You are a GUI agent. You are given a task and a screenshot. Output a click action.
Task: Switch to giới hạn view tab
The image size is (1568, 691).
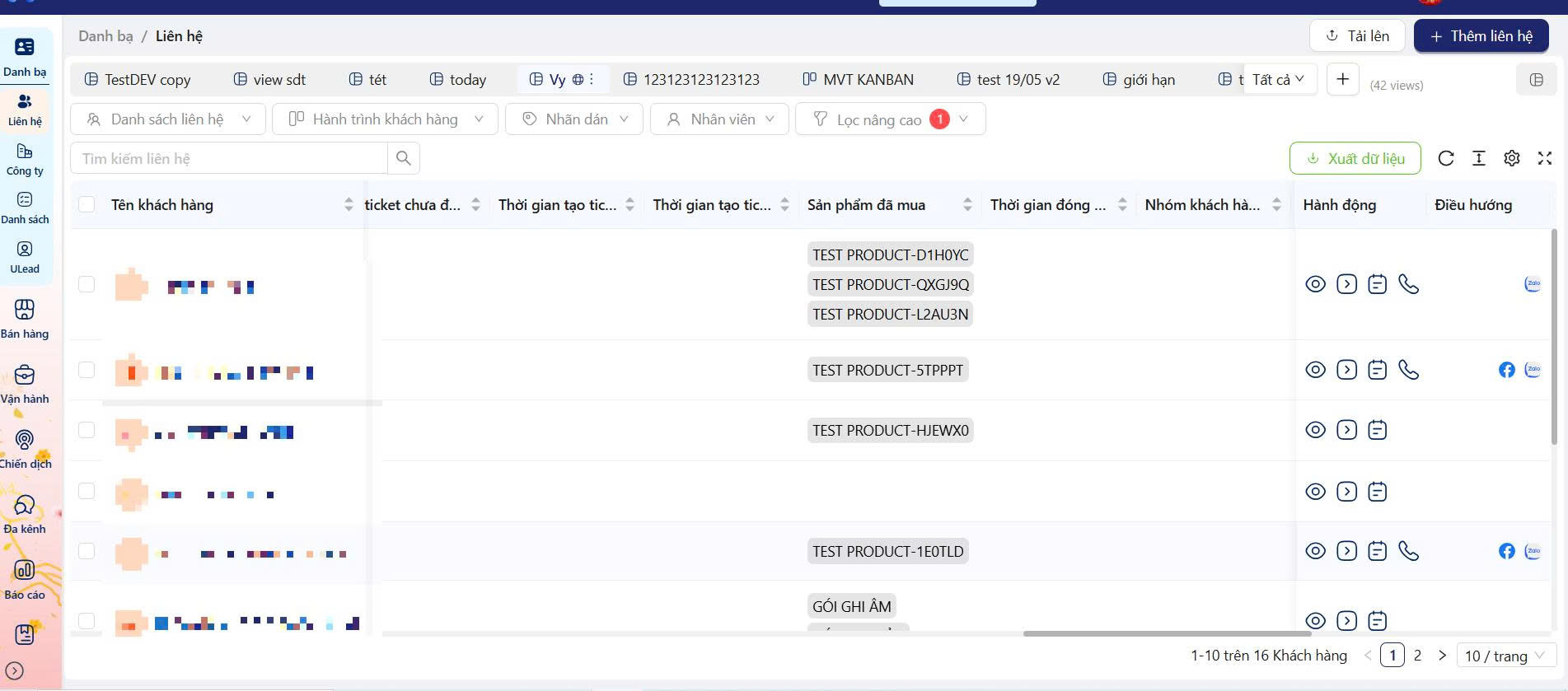1140,79
